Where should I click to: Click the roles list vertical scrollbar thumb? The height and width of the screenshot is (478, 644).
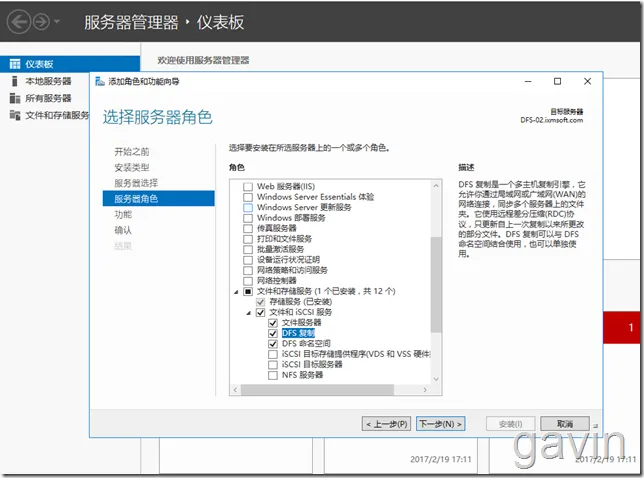(x=436, y=284)
